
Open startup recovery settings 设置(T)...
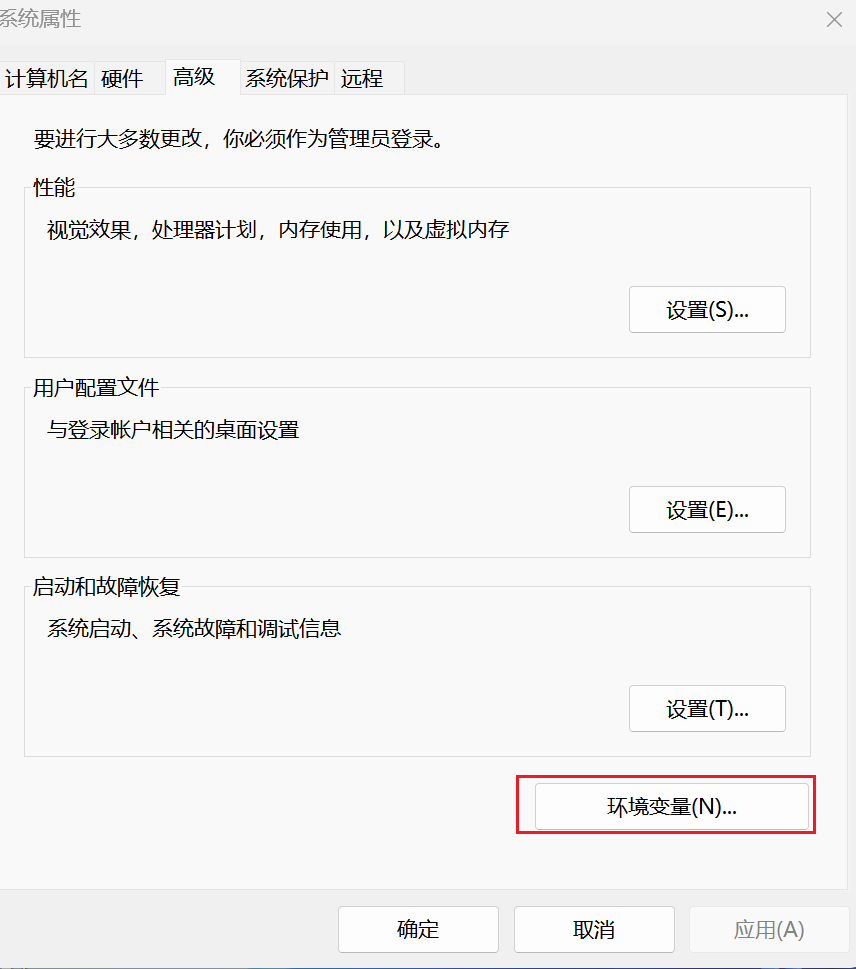click(707, 709)
